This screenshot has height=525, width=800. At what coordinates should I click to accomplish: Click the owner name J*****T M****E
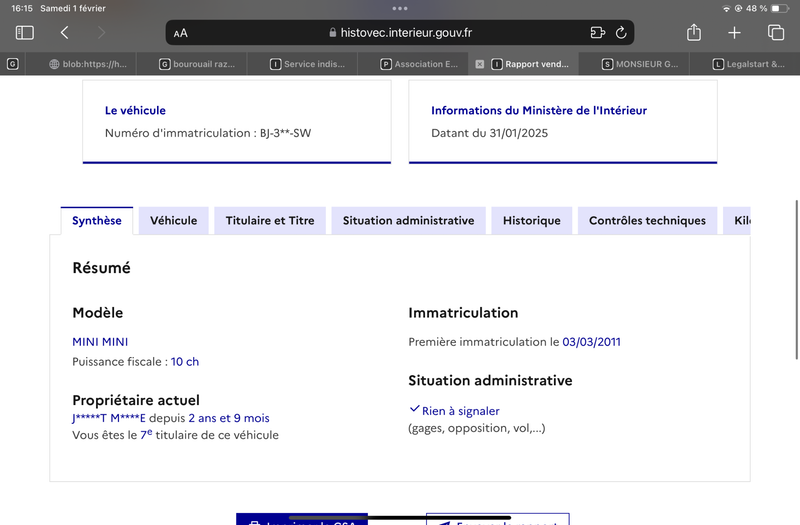pos(109,418)
